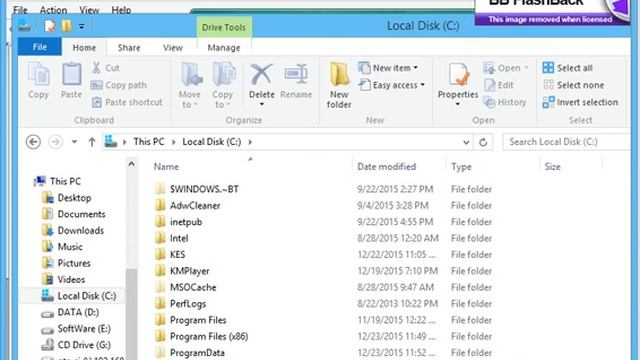Click the navigation pane scroll up arrow
The image size is (640, 360).
click(131, 164)
